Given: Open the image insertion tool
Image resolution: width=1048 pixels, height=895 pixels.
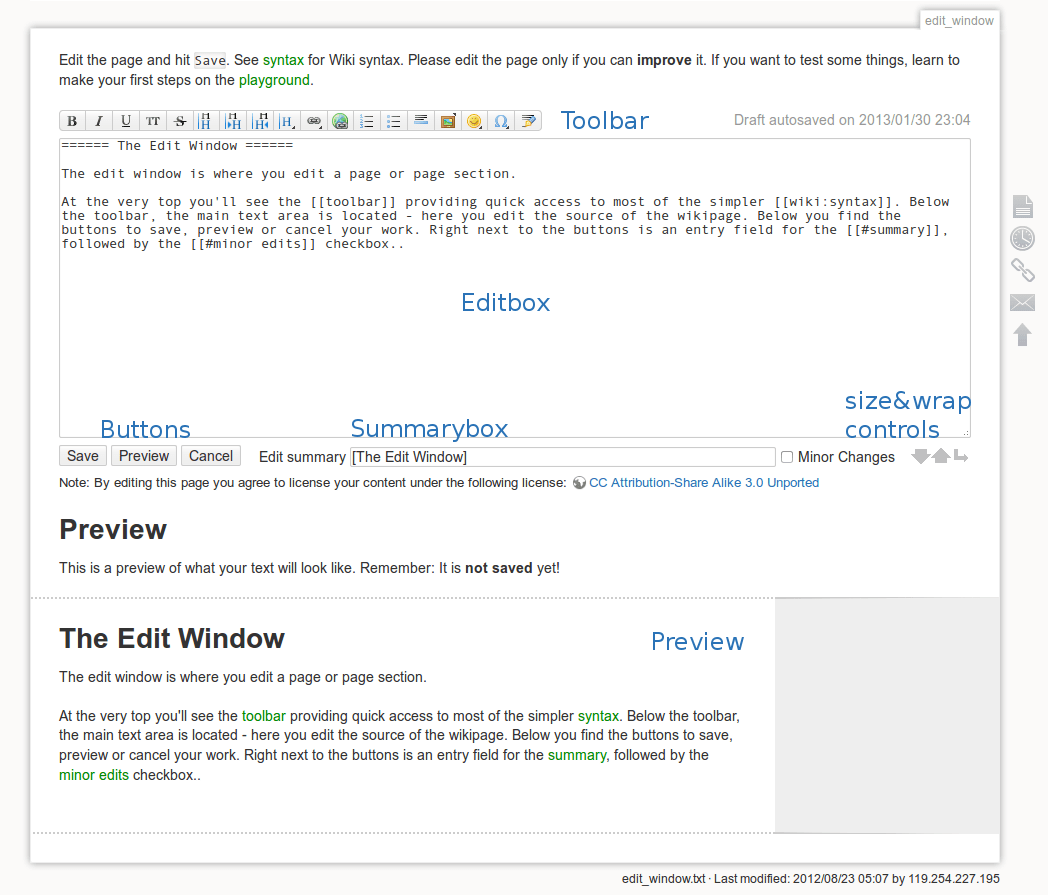Looking at the screenshot, I should [448, 120].
